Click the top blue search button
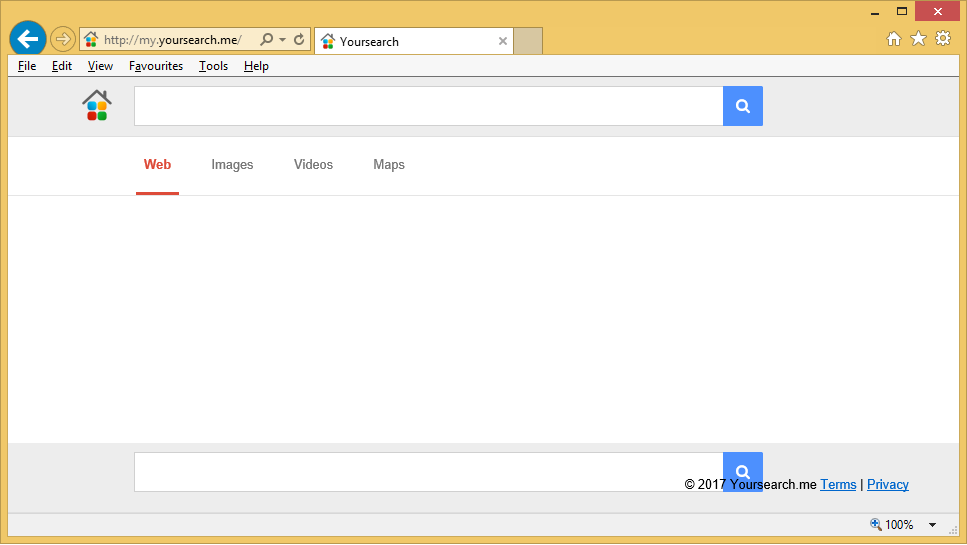Viewport: 967px width, 545px height. pyautogui.click(x=743, y=106)
